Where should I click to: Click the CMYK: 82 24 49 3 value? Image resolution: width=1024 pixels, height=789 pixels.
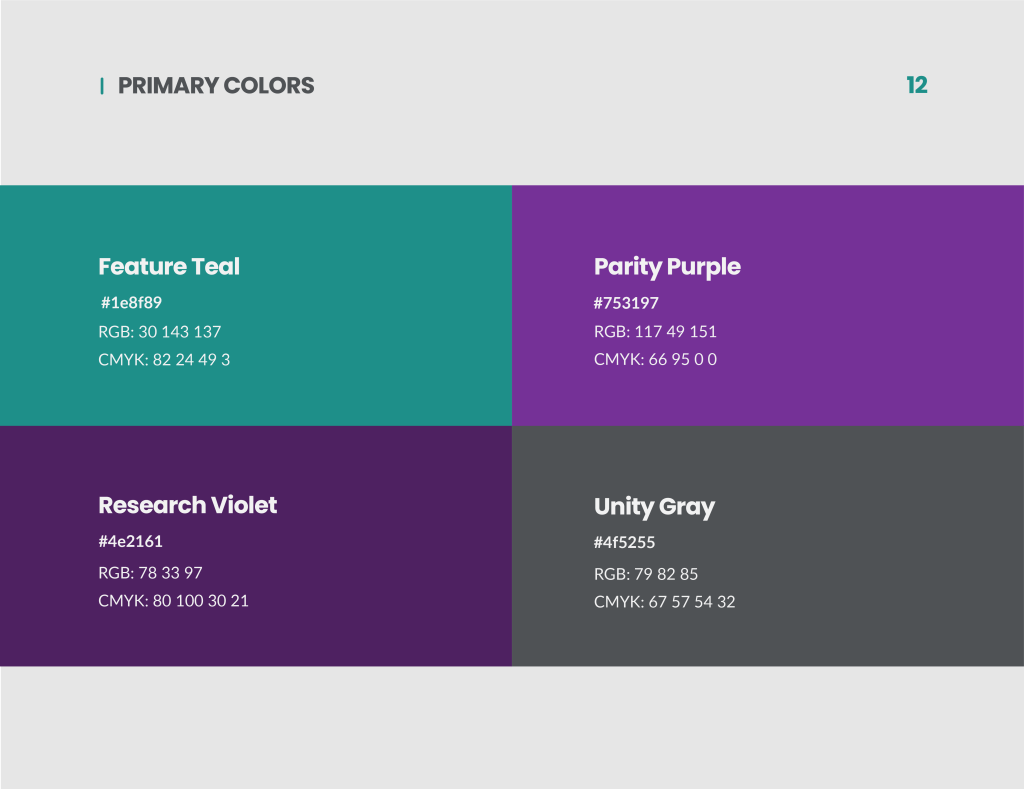[164, 359]
